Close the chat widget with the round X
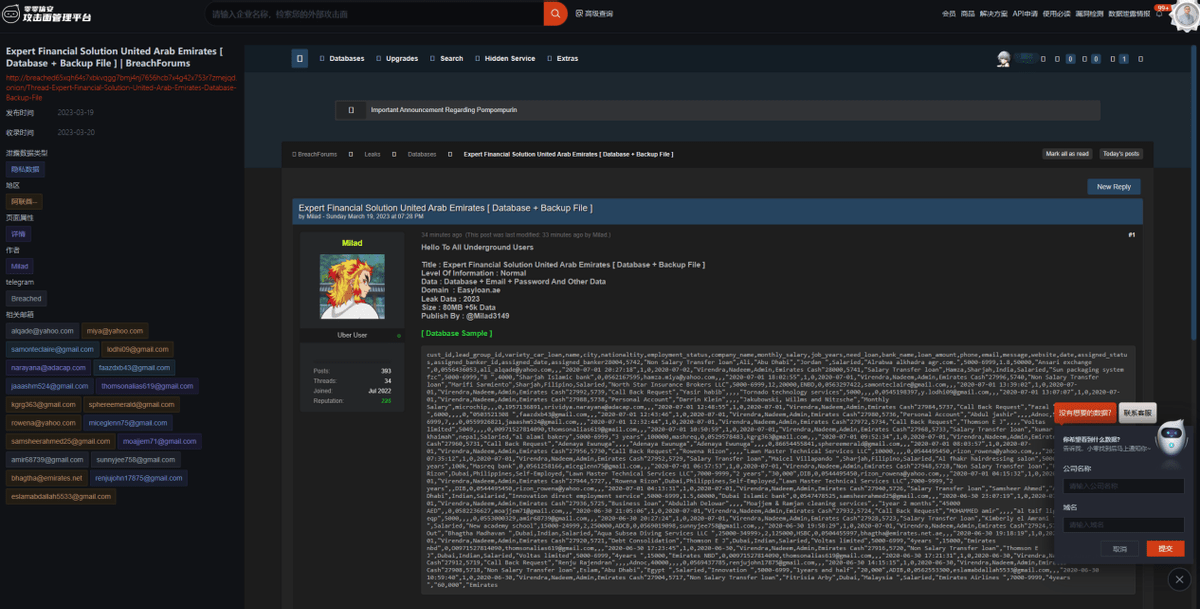Image resolution: width=1200 pixels, height=609 pixels. (1178, 578)
